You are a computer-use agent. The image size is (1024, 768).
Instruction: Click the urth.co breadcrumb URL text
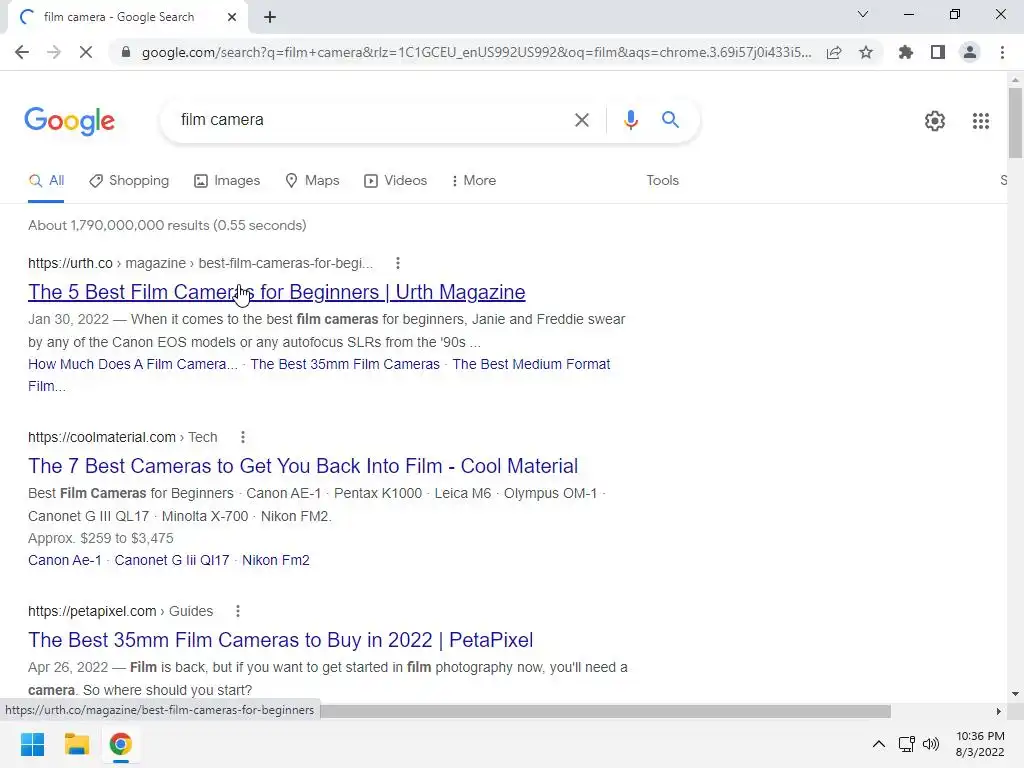point(200,263)
